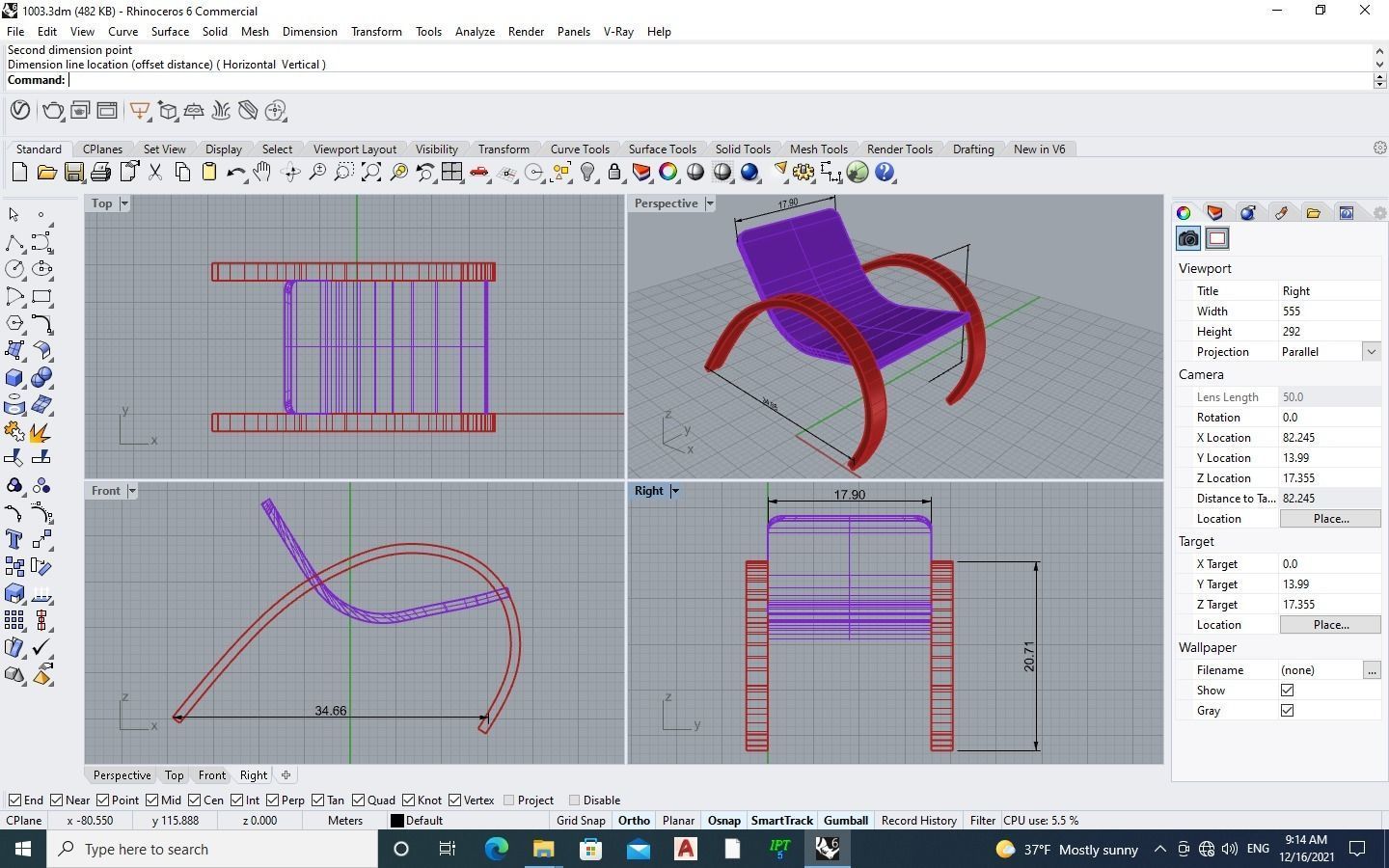Click the red car Set View icon
This screenshot has width=1389, height=868.
(478, 173)
